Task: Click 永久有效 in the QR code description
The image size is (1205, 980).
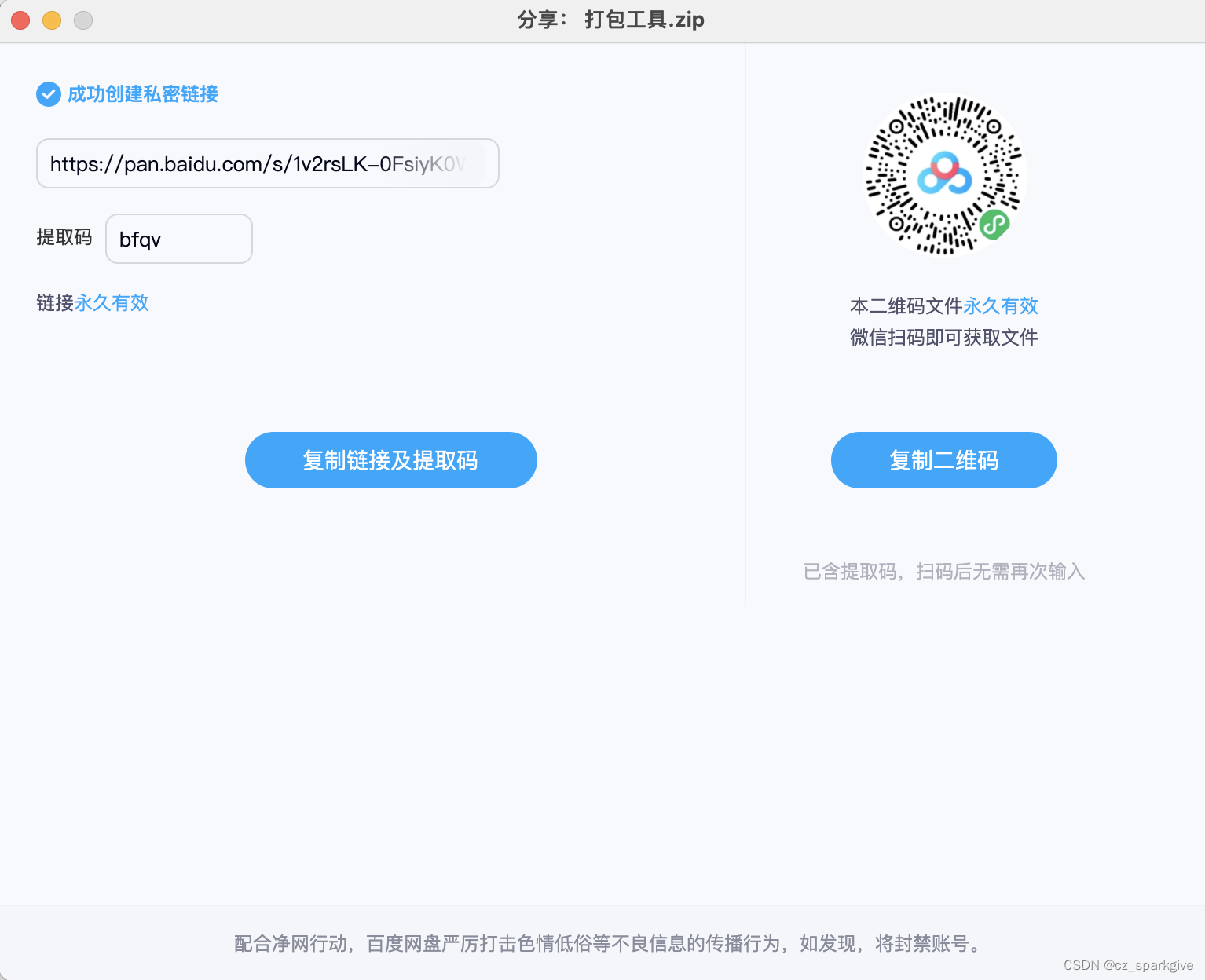Action: (x=1000, y=305)
